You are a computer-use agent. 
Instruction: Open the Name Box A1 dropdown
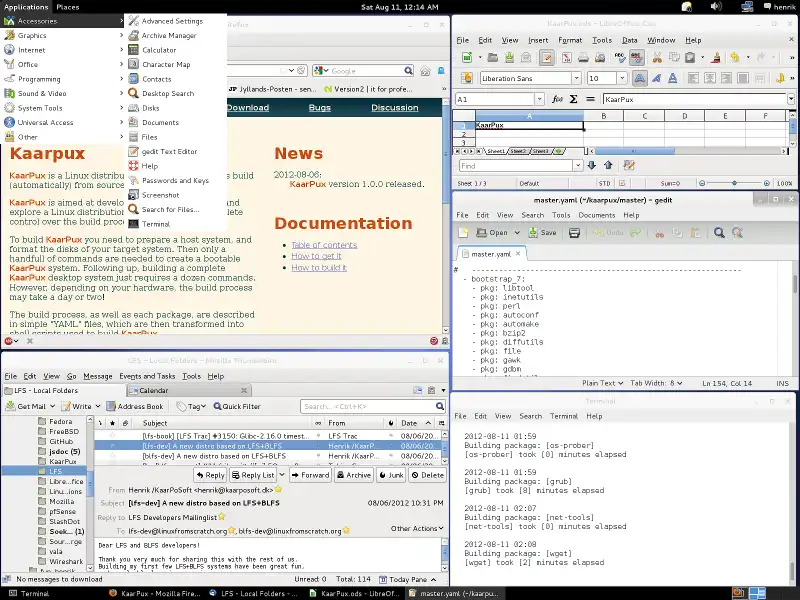(x=539, y=99)
